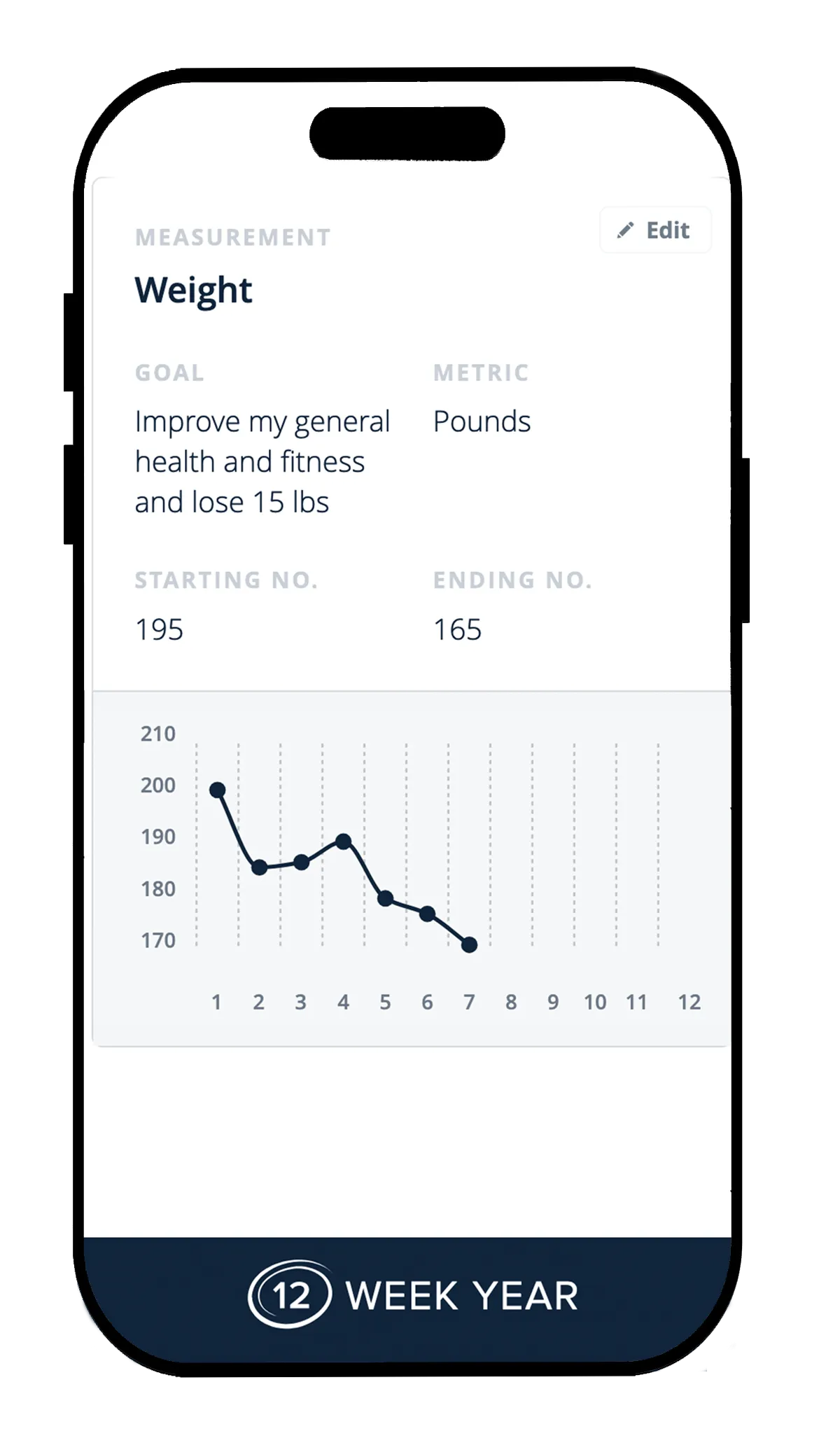This screenshot has width=840, height=1438.
Task: Select the week 5 data point
Action: [385, 898]
